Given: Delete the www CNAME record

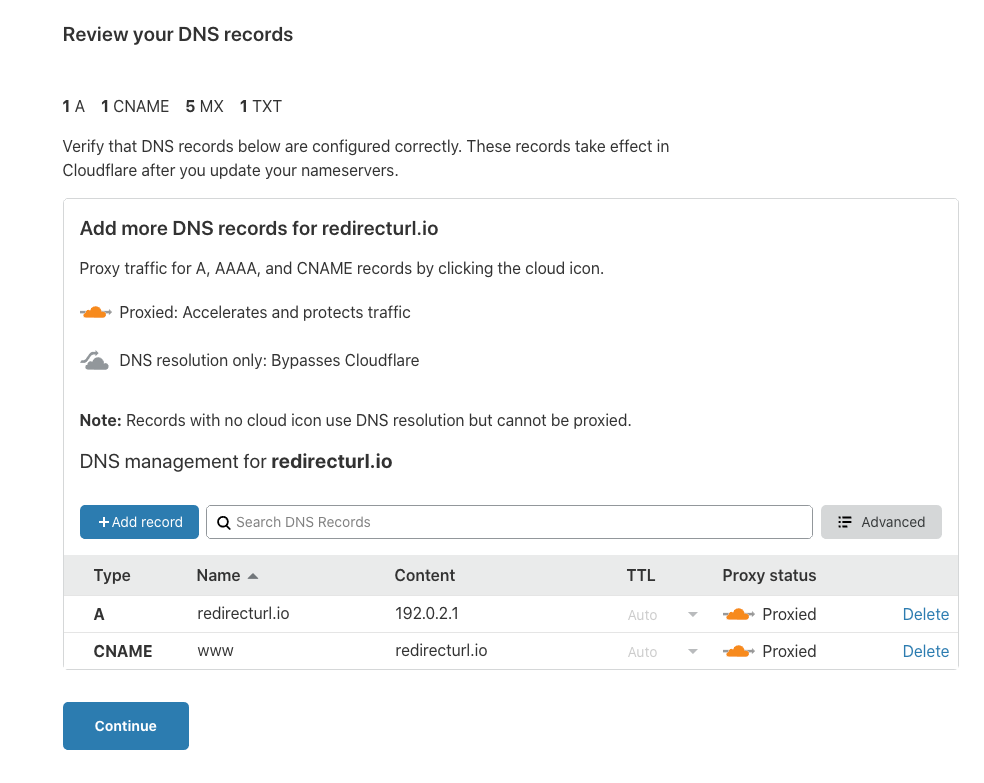Looking at the screenshot, I should [x=926, y=651].
